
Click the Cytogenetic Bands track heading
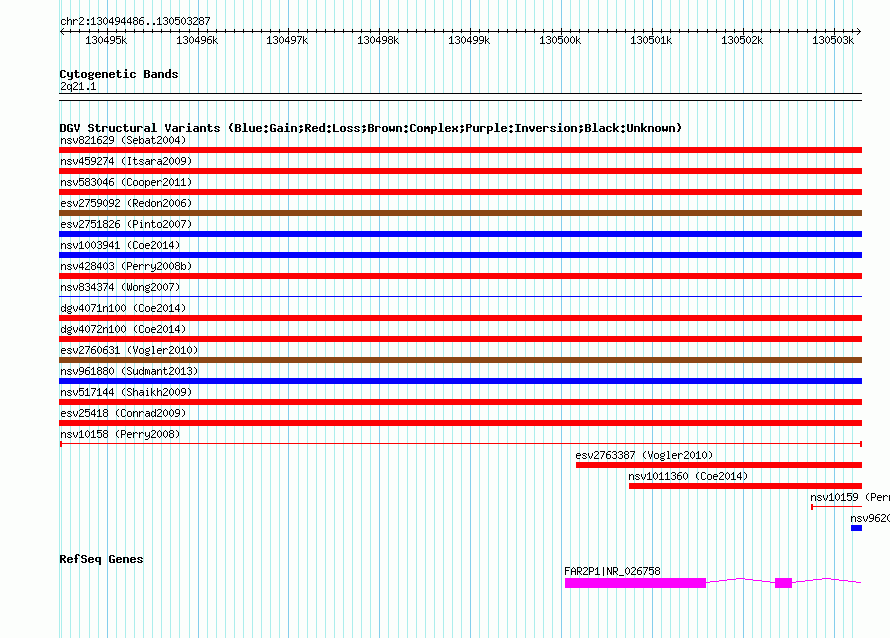pos(119,74)
